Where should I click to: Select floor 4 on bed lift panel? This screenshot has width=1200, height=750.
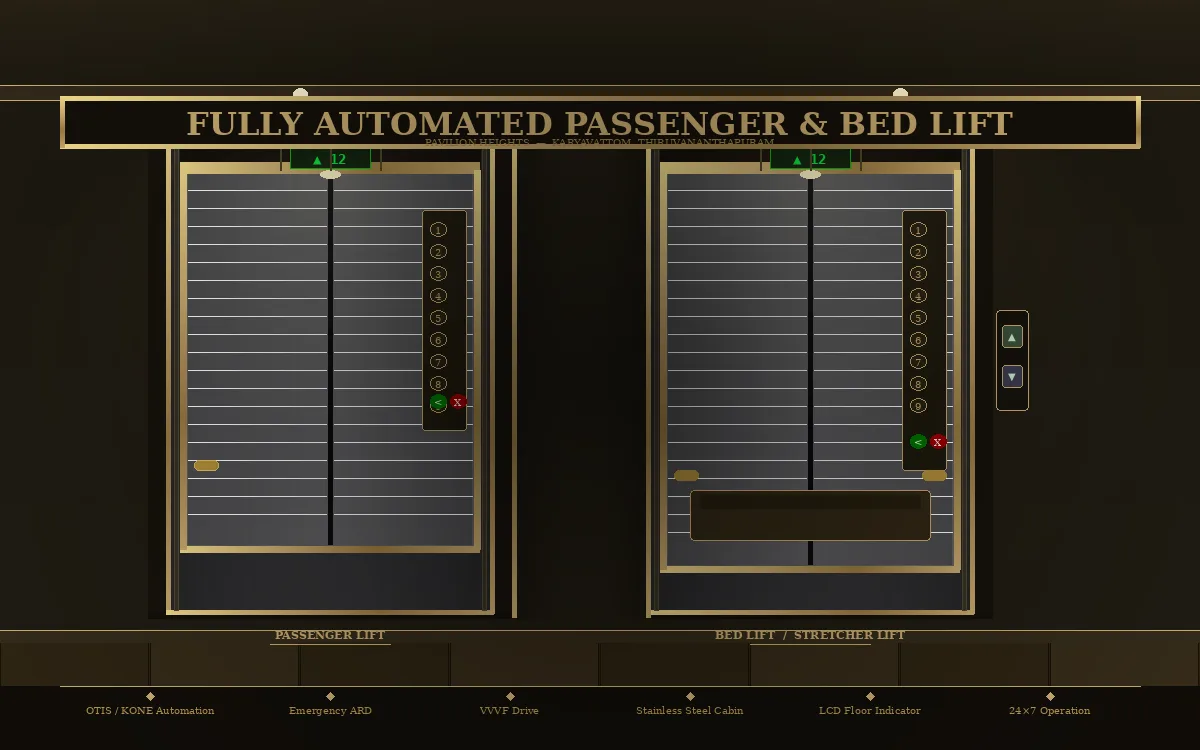918,296
